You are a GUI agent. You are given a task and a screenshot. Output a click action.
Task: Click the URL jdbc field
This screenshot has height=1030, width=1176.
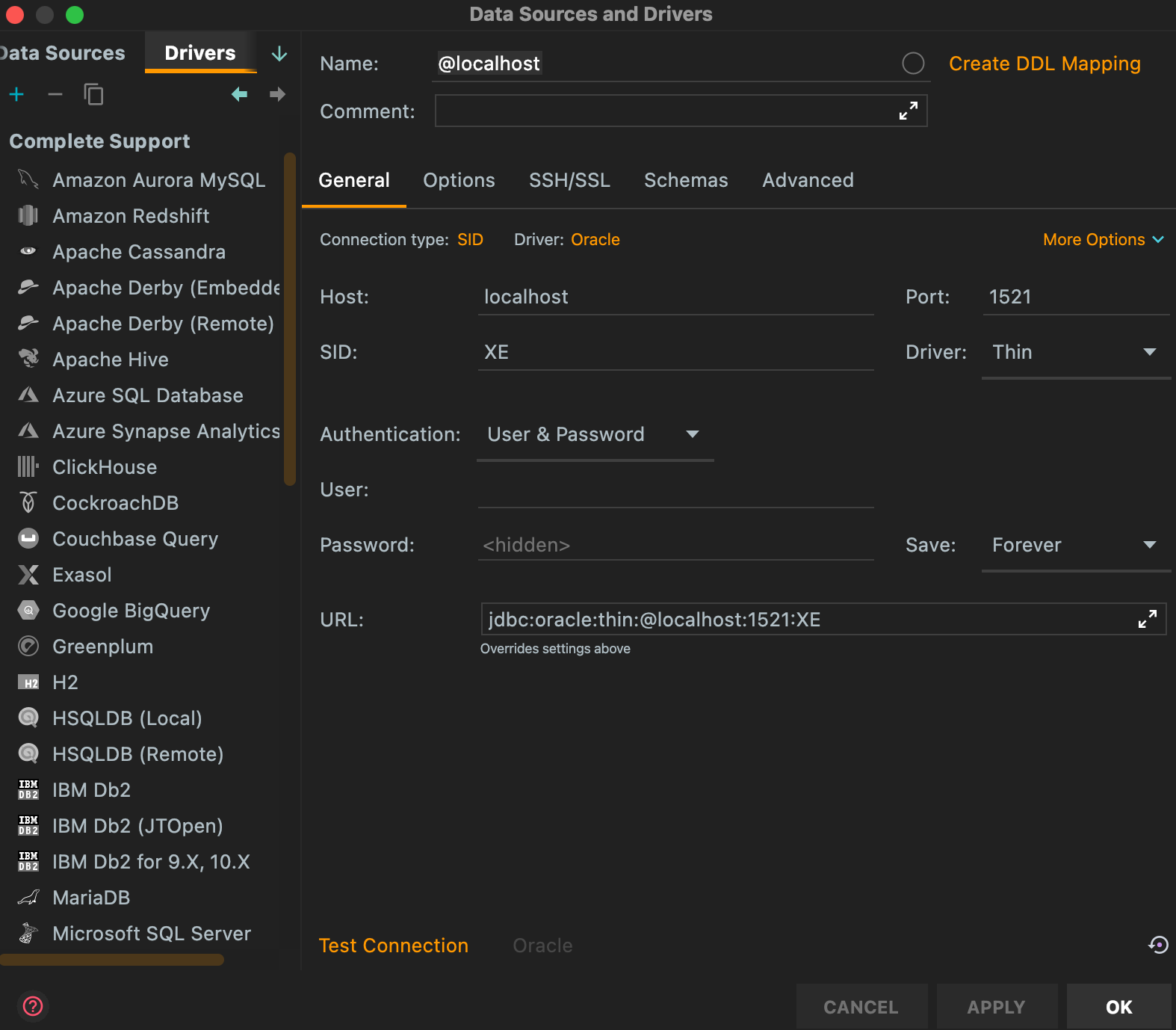(x=823, y=619)
